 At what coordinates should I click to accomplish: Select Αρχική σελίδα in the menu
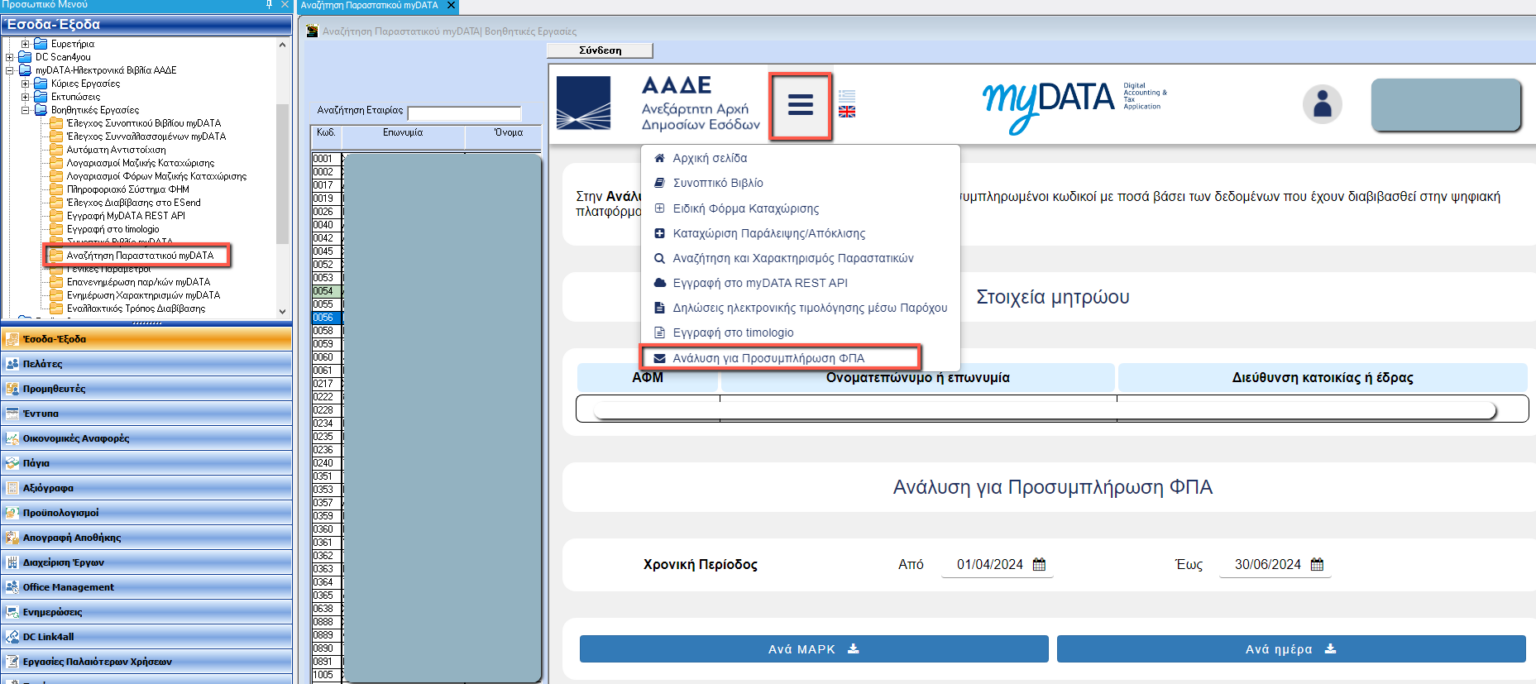[x=709, y=158]
